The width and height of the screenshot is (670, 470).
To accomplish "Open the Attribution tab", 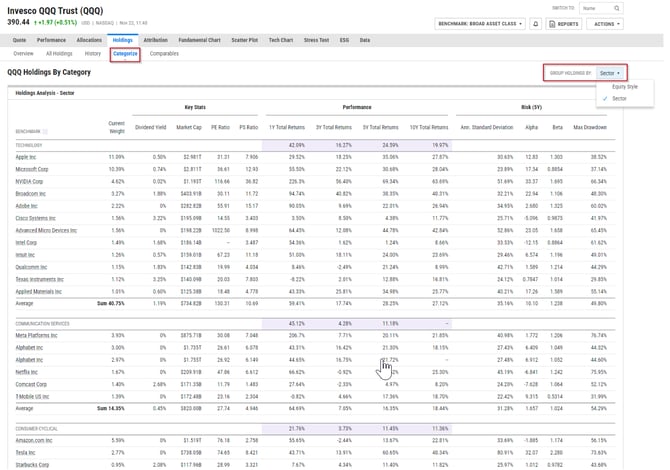I will [157, 41].
